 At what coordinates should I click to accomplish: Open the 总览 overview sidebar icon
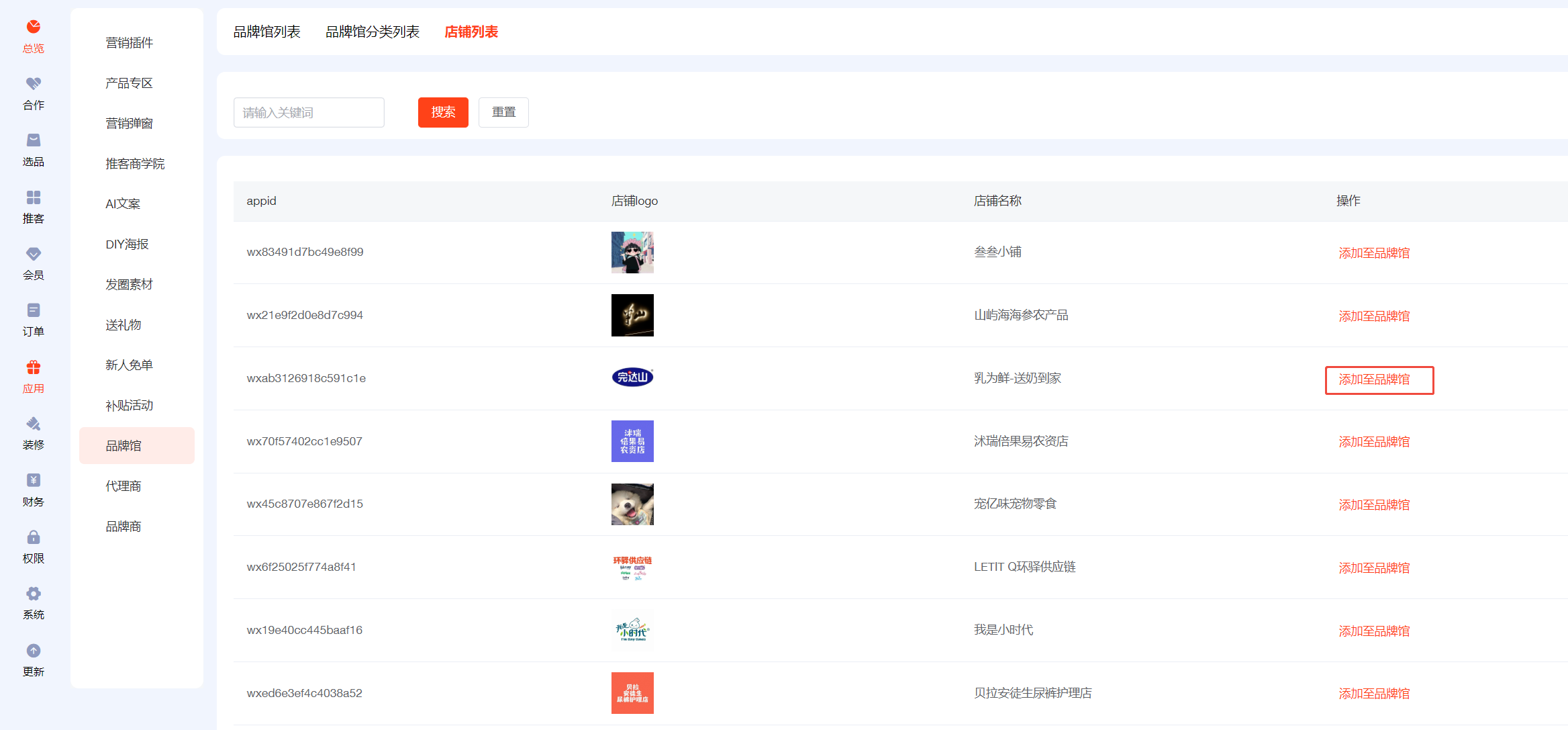pyautogui.click(x=34, y=28)
